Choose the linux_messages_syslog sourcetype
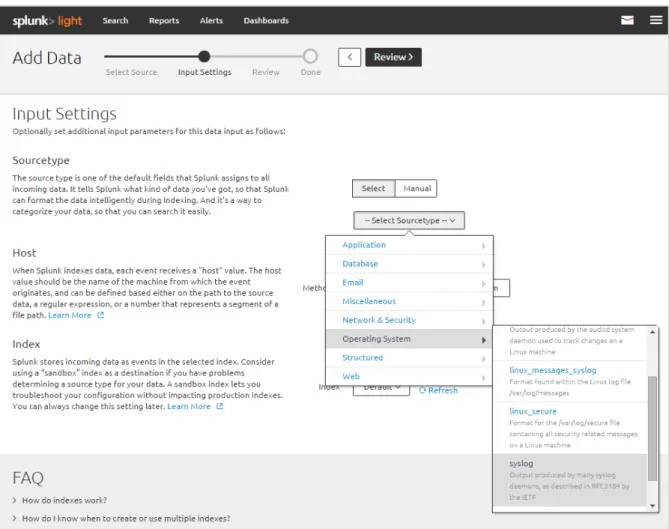The width and height of the screenshot is (669, 529). tap(570, 381)
